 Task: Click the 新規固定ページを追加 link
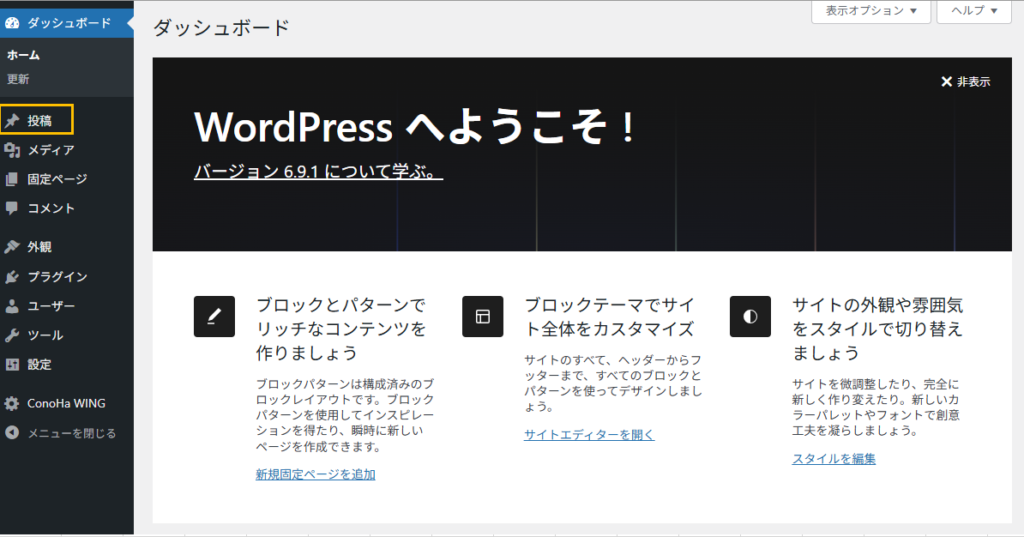click(315, 474)
